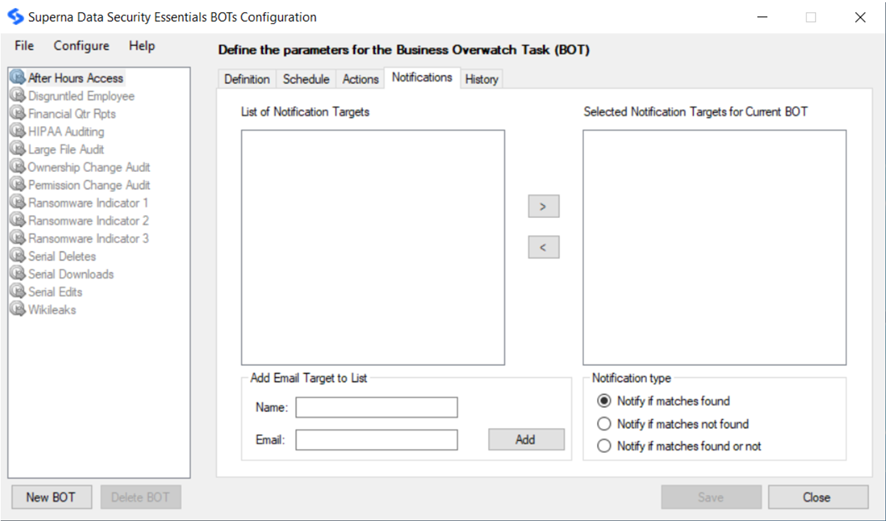This screenshot has width=886, height=521.
Task: Select 'Serial Edits' in BOT list
Action: [55, 292]
